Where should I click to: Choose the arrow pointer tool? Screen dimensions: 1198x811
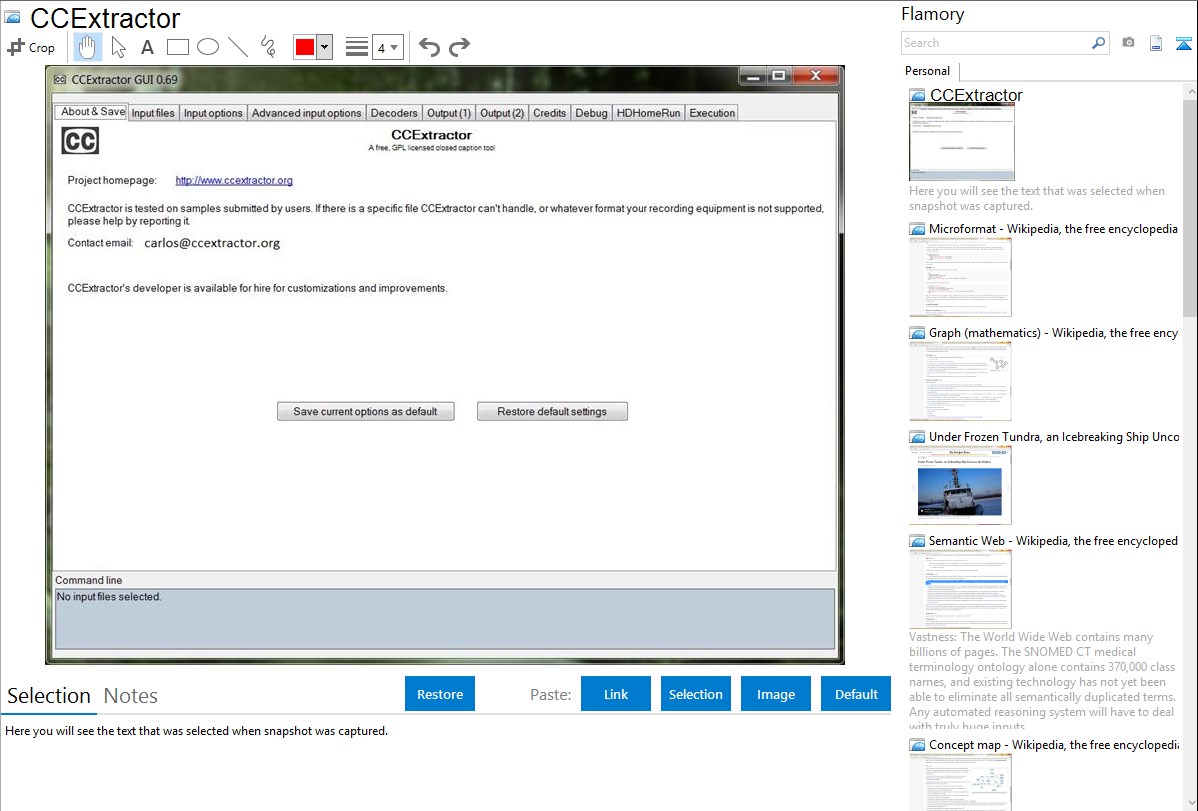pyautogui.click(x=118, y=47)
